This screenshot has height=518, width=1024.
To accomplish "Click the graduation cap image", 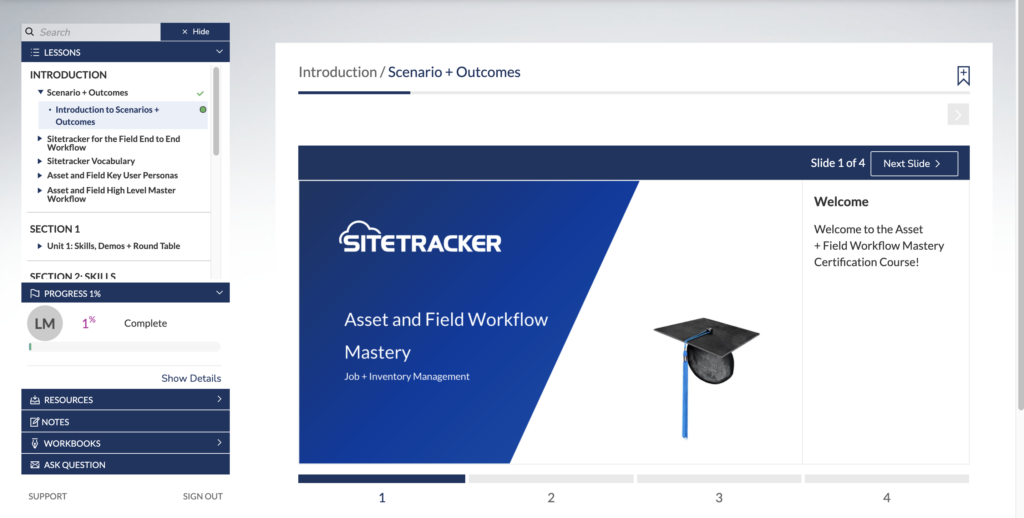I will pos(706,377).
